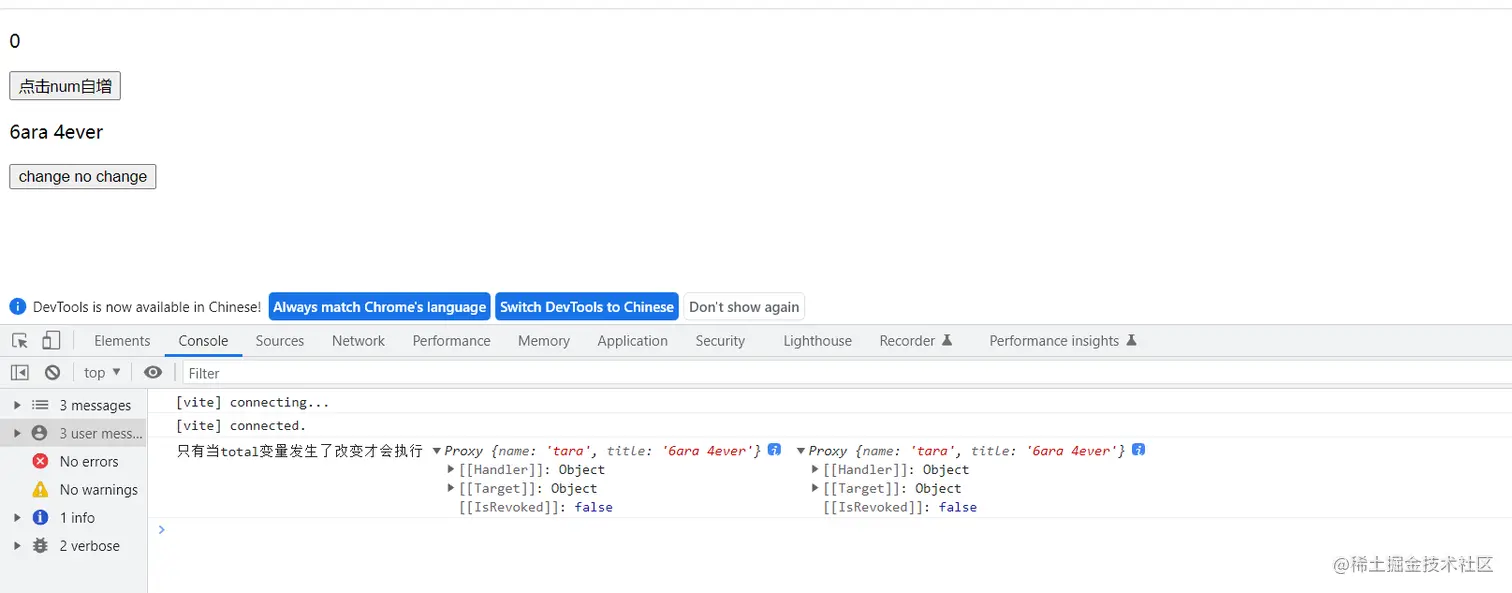Click the info badge beside second Proxy object
1512x593 pixels.
tap(1138, 450)
